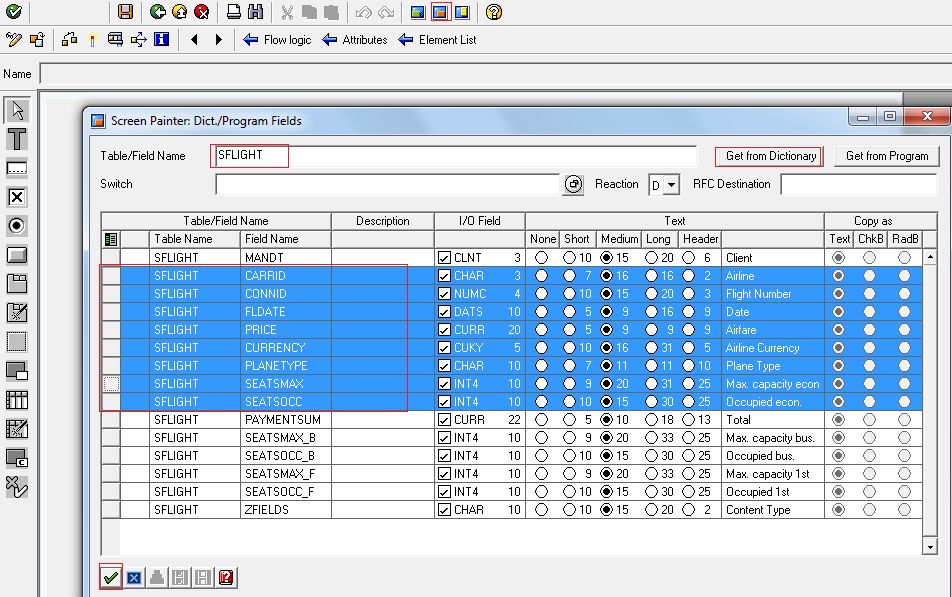This screenshot has width=952, height=597.
Task: Select the Text tool from the element palette
Action: [x=16, y=138]
